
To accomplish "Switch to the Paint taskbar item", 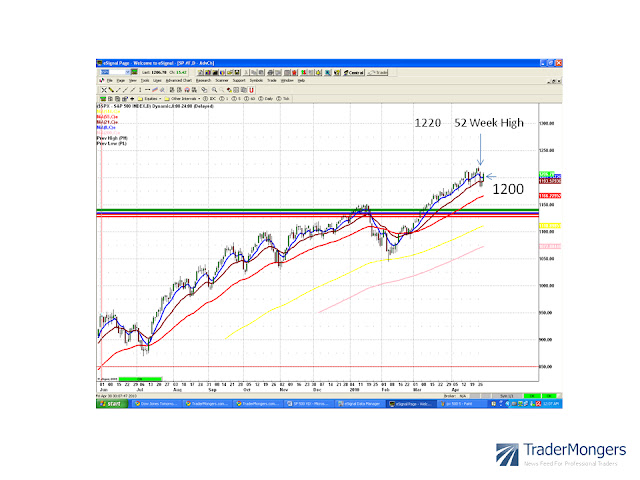I will click(x=460, y=404).
